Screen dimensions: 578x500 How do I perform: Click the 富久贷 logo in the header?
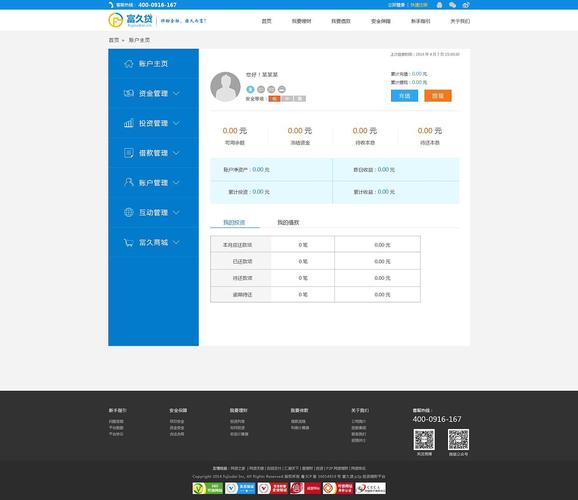pos(130,20)
